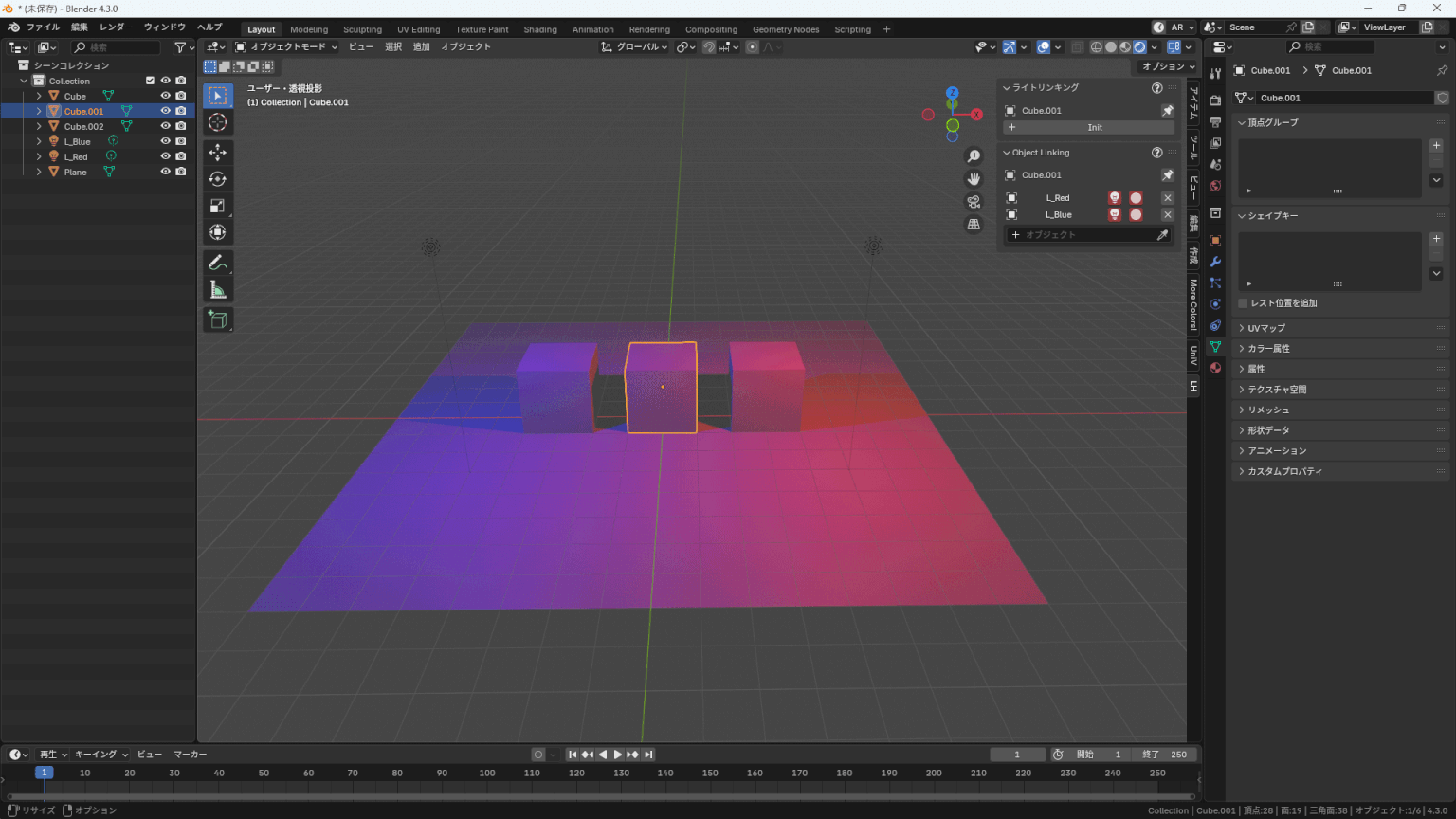Click the search field in the outliner
This screenshot has width=1456, height=819.
pyautogui.click(x=114, y=46)
